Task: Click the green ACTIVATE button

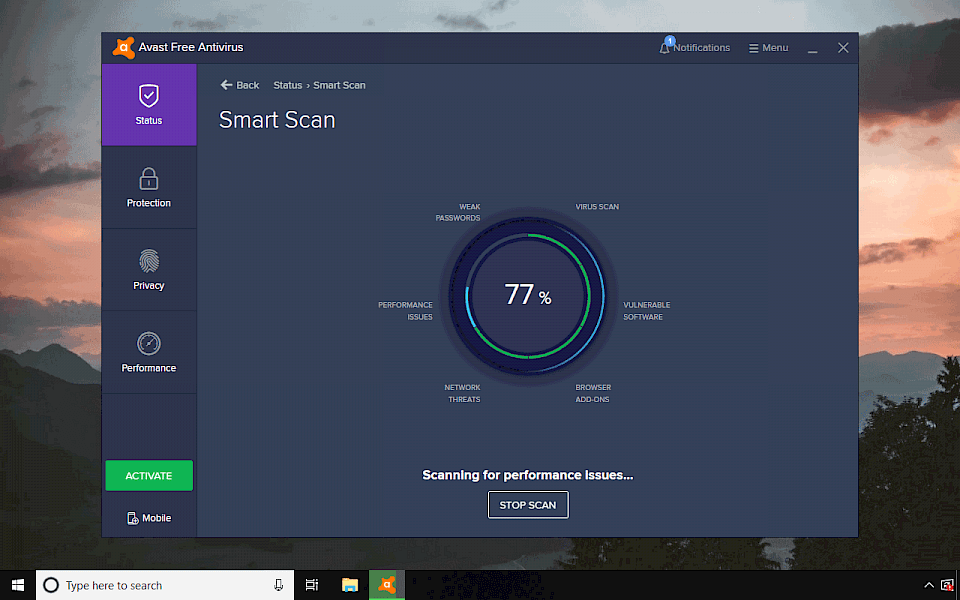Action: tap(149, 476)
